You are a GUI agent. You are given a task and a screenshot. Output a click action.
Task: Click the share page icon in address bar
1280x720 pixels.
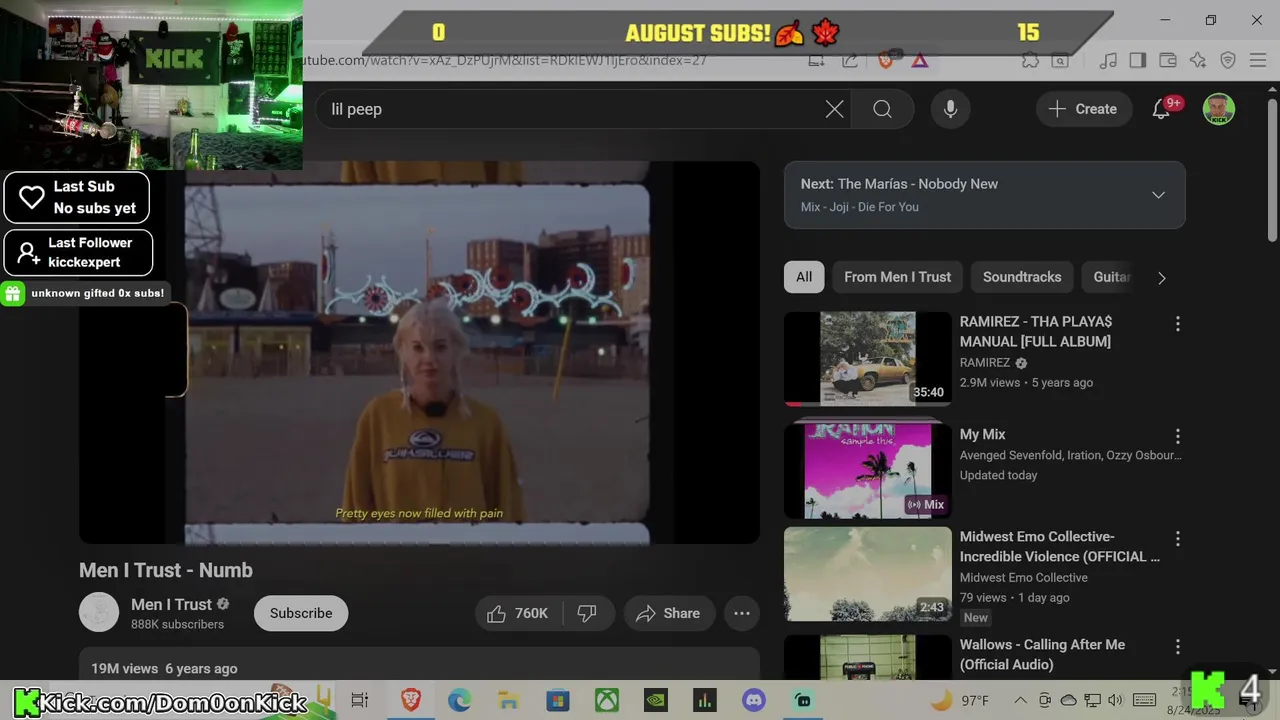(849, 60)
